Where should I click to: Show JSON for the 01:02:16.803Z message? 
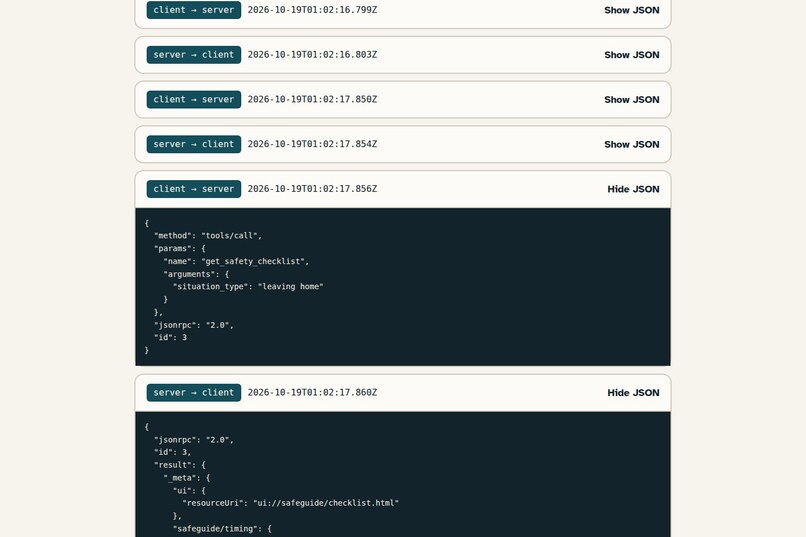click(631, 55)
